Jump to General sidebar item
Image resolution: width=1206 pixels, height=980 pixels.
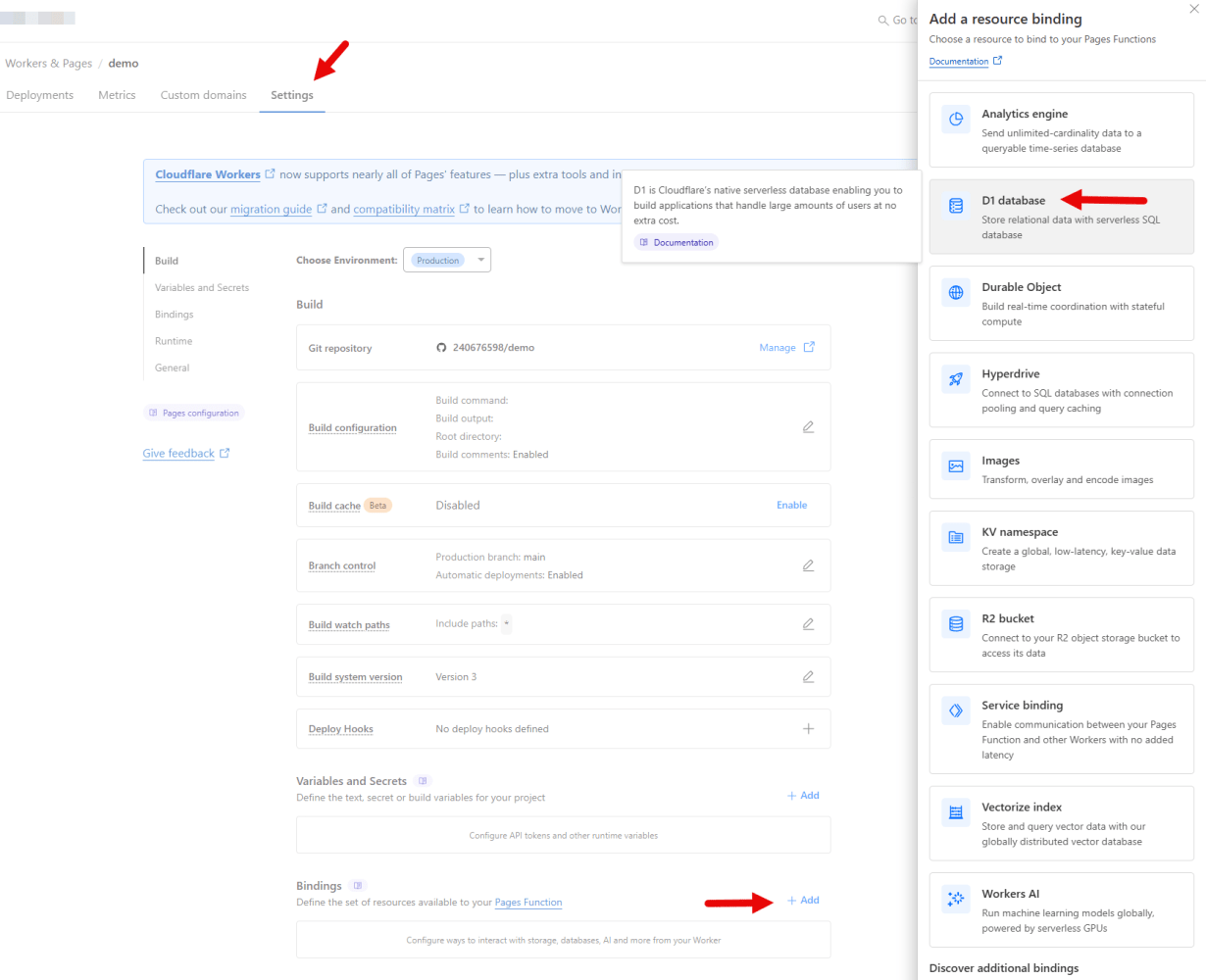coord(172,367)
